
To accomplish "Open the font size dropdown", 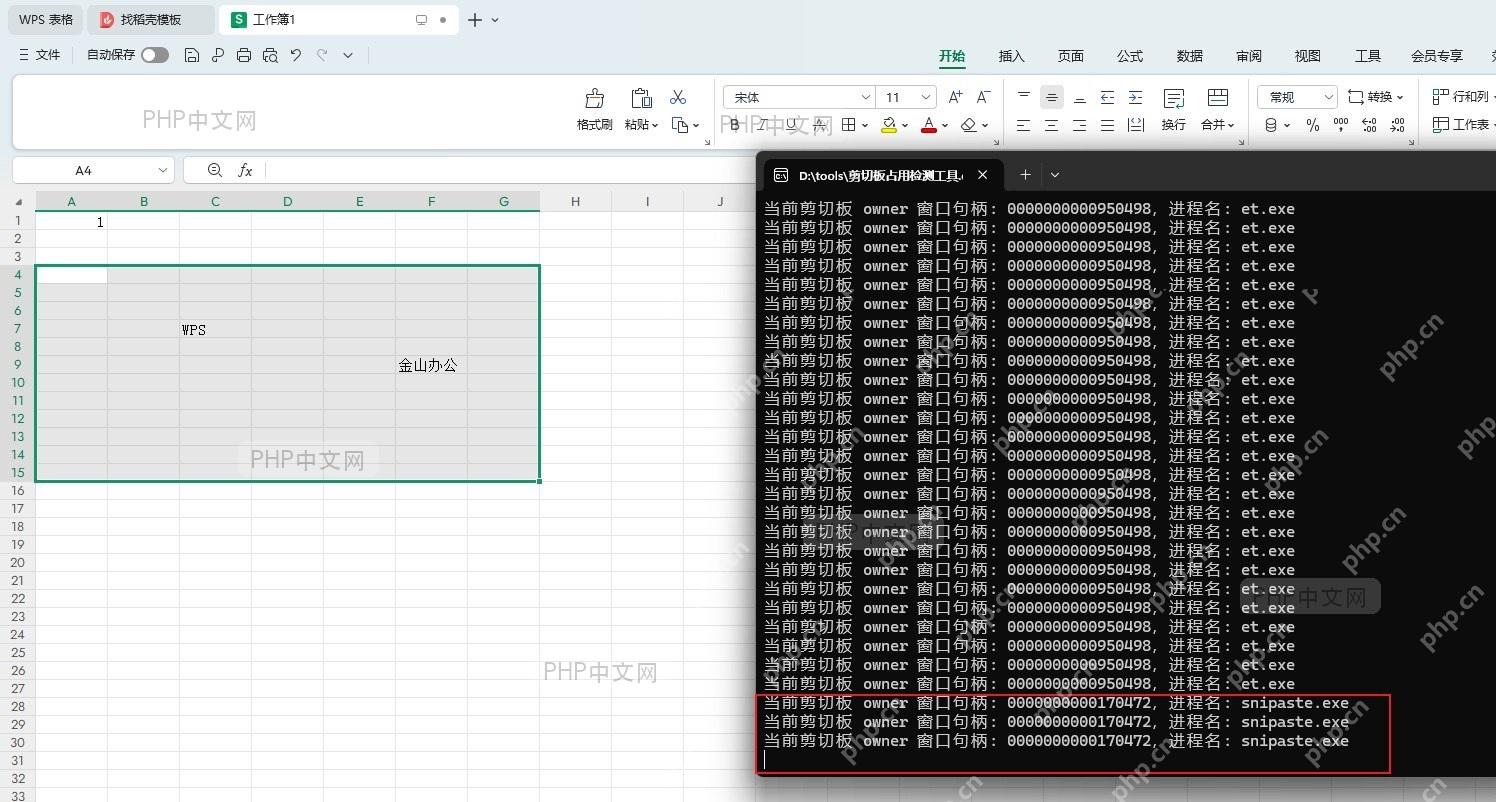I will pos(927,97).
